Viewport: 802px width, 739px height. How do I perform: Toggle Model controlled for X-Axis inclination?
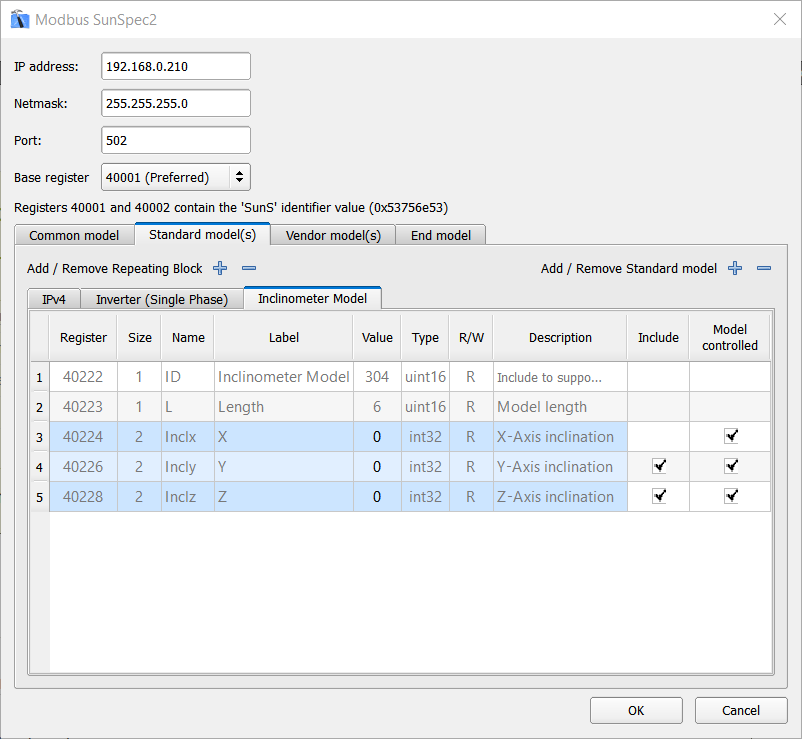(x=731, y=436)
